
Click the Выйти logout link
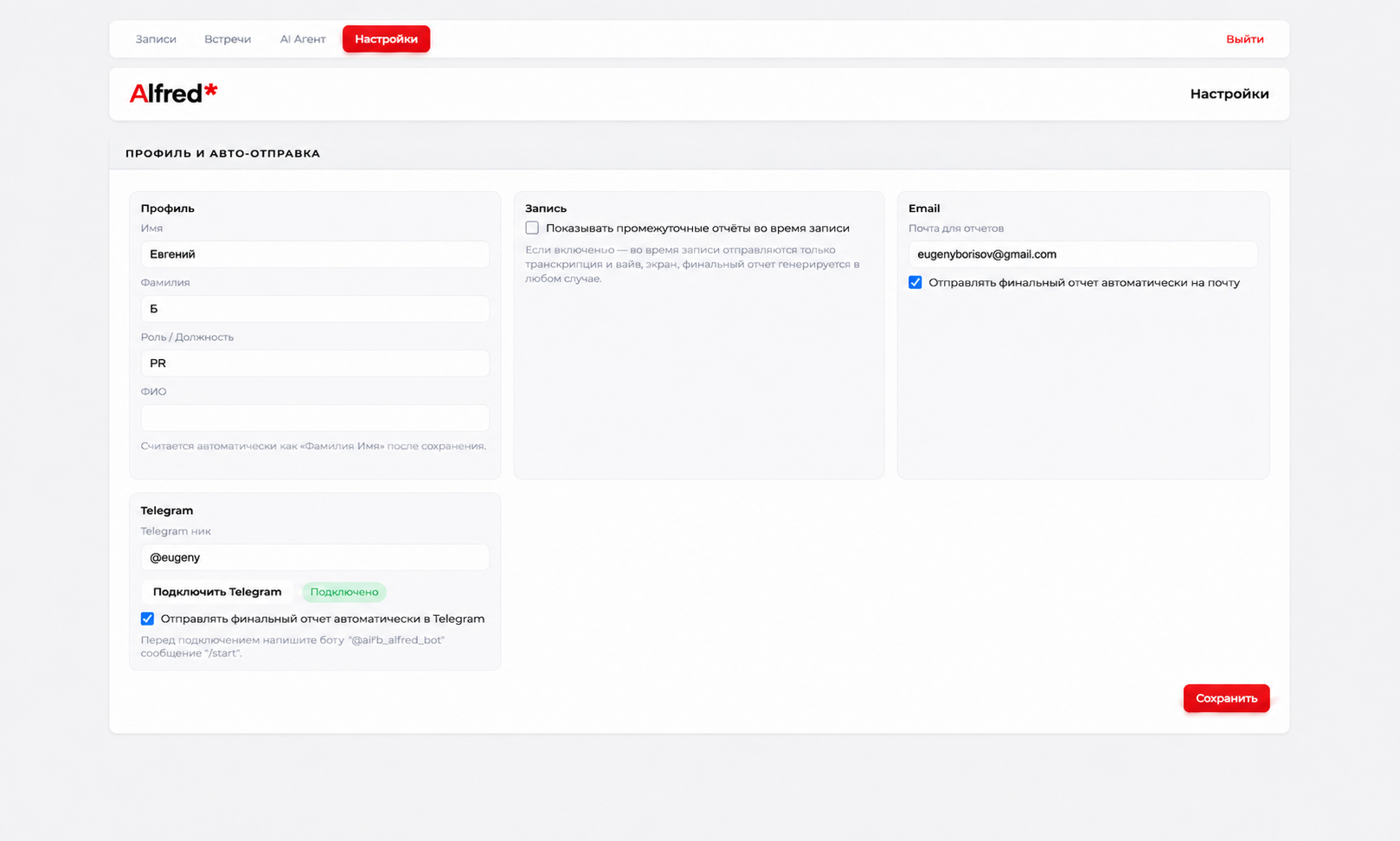tap(1244, 39)
